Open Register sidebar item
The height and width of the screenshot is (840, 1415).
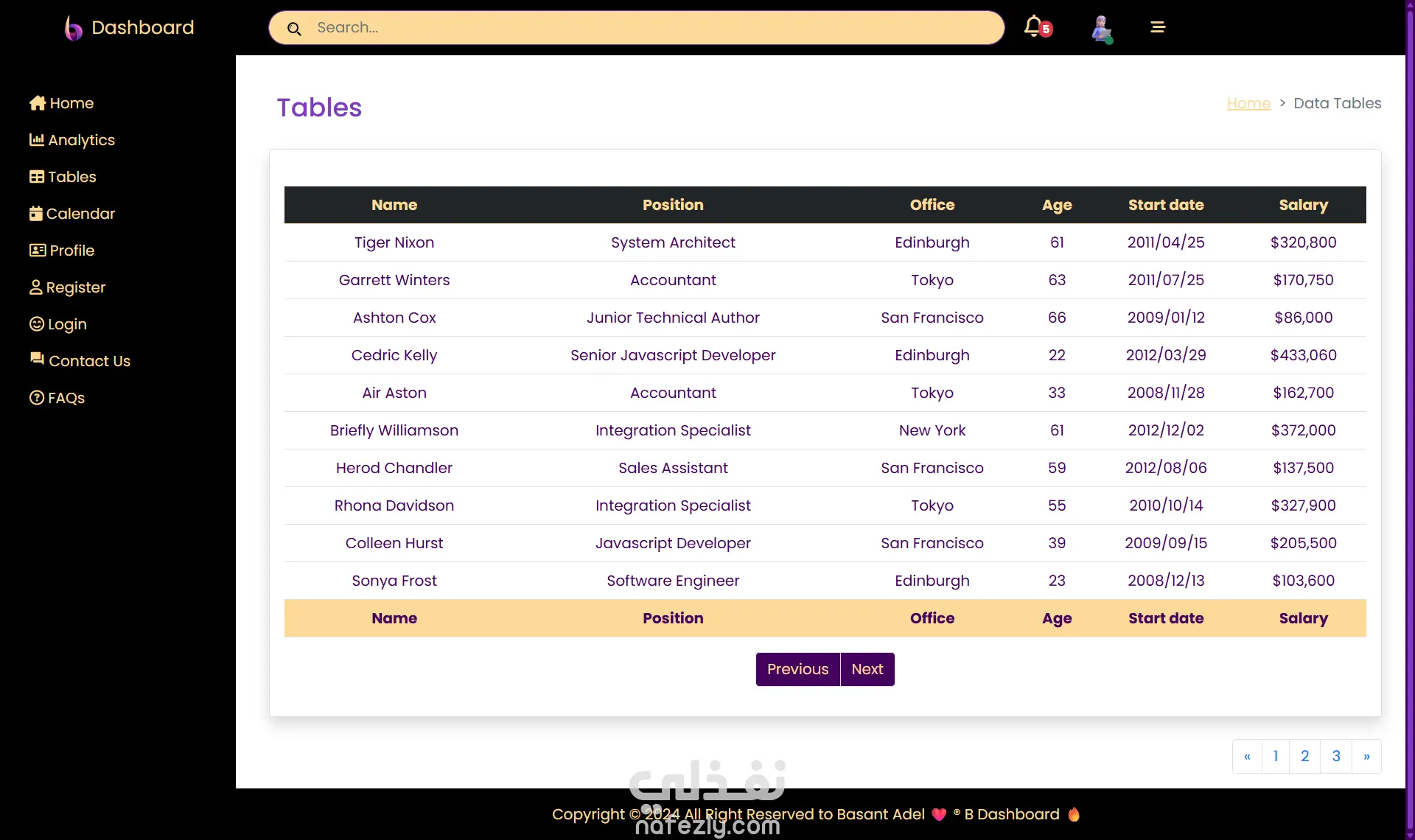click(68, 287)
